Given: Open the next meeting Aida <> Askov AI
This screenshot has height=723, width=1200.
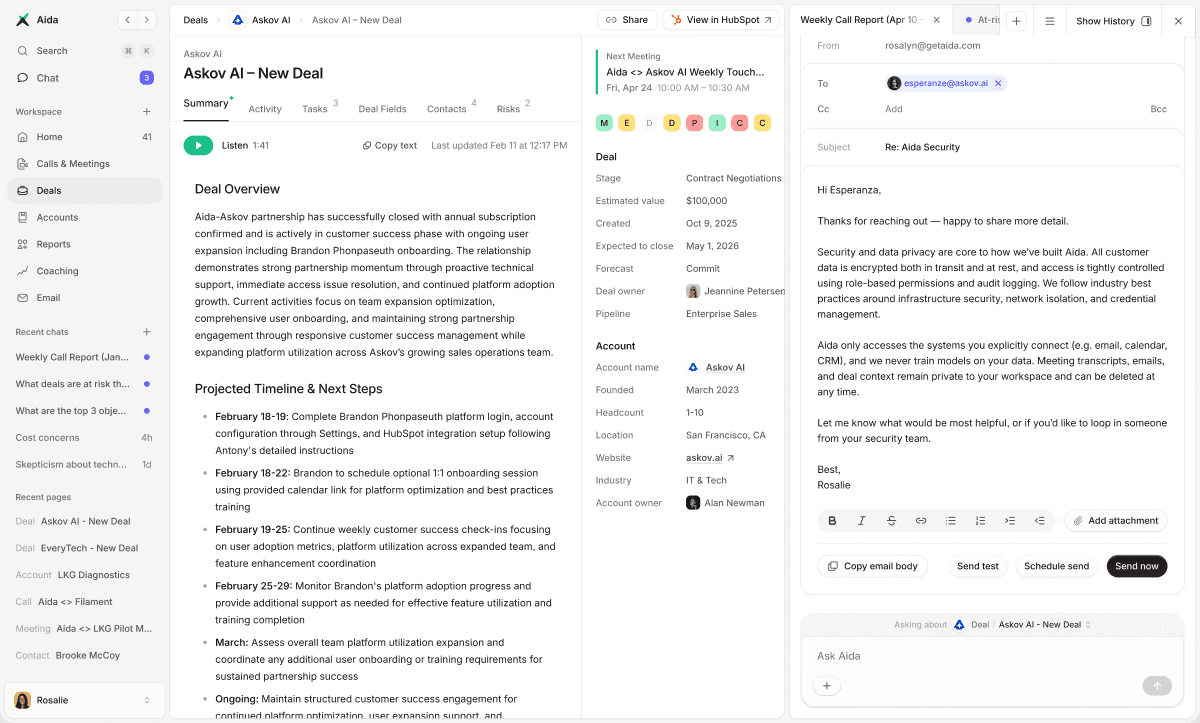Looking at the screenshot, I should (x=685, y=72).
